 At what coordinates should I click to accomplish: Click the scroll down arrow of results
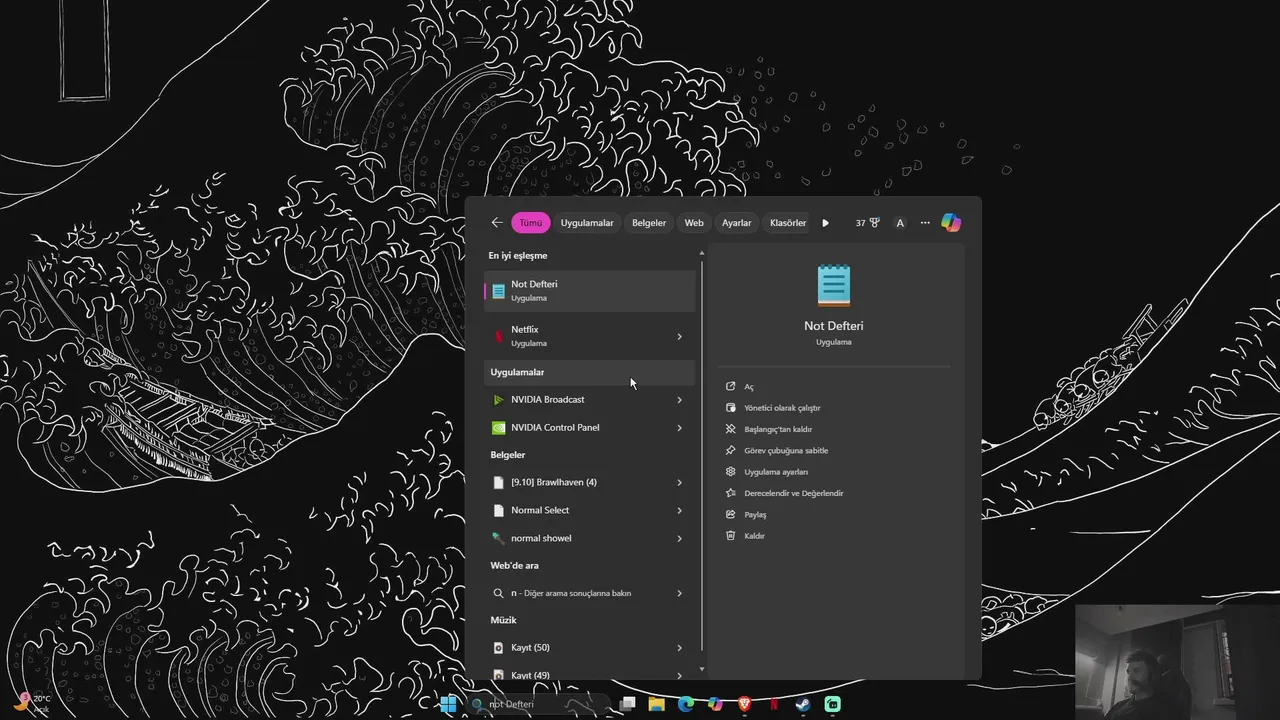tap(702, 669)
